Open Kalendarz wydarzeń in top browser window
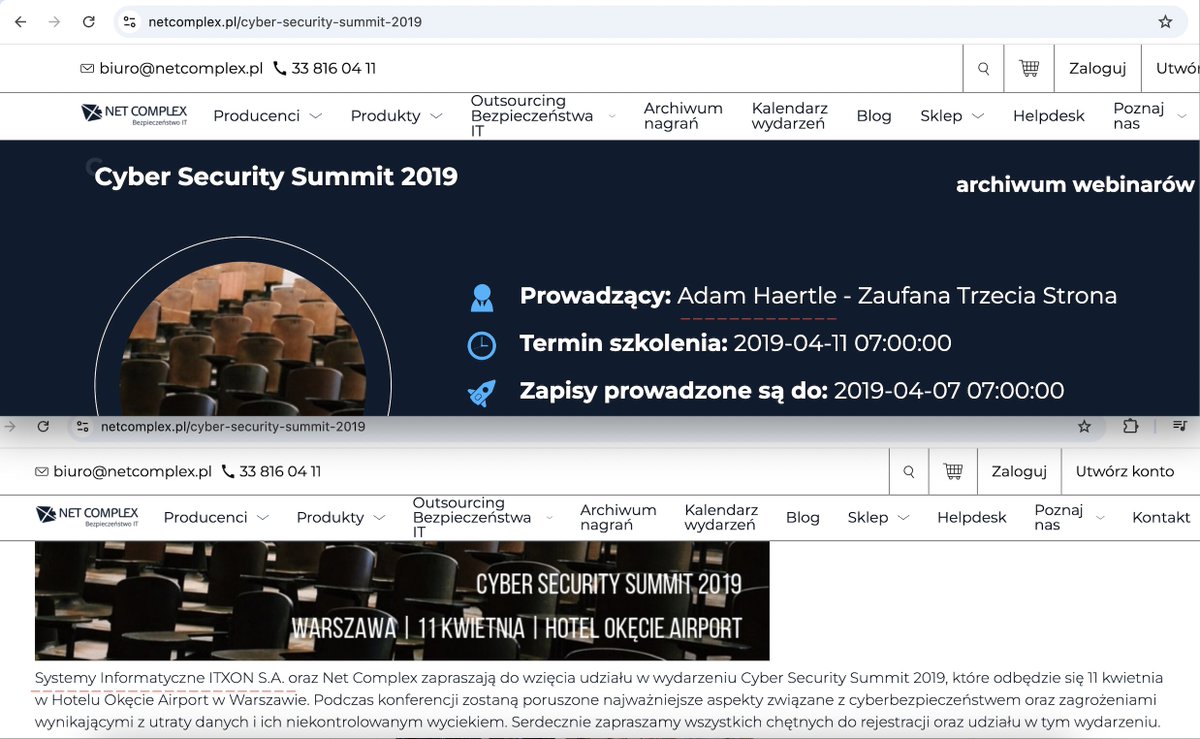This screenshot has width=1200, height=739. pyautogui.click(x=788, y=116)
